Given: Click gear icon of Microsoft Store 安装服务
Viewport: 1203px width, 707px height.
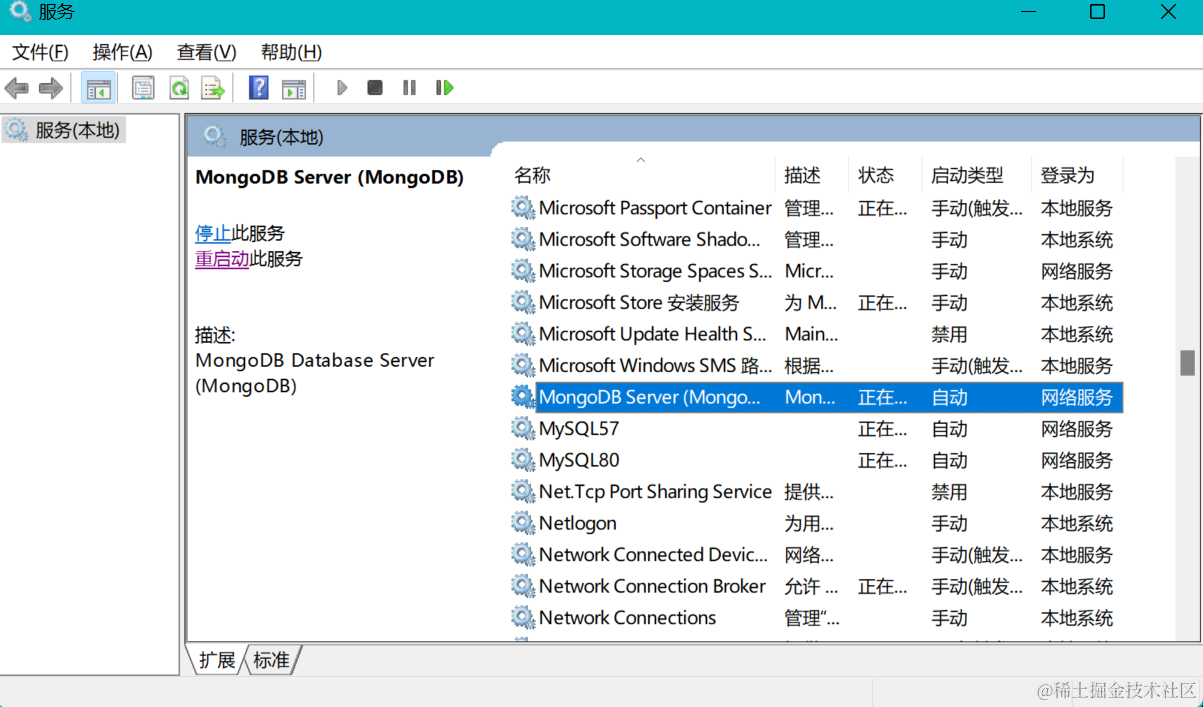Looking at the screenshot, I should [523, 302].
